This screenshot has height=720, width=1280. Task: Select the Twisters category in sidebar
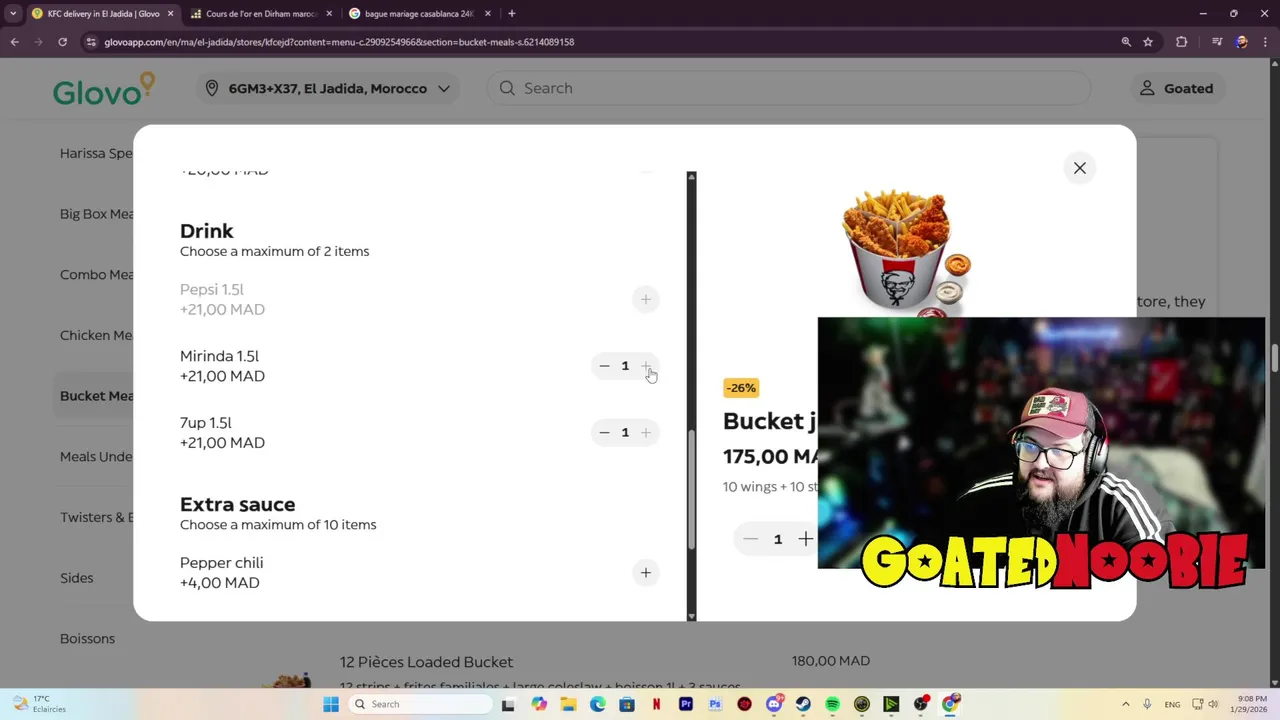(x=96, y=517)
